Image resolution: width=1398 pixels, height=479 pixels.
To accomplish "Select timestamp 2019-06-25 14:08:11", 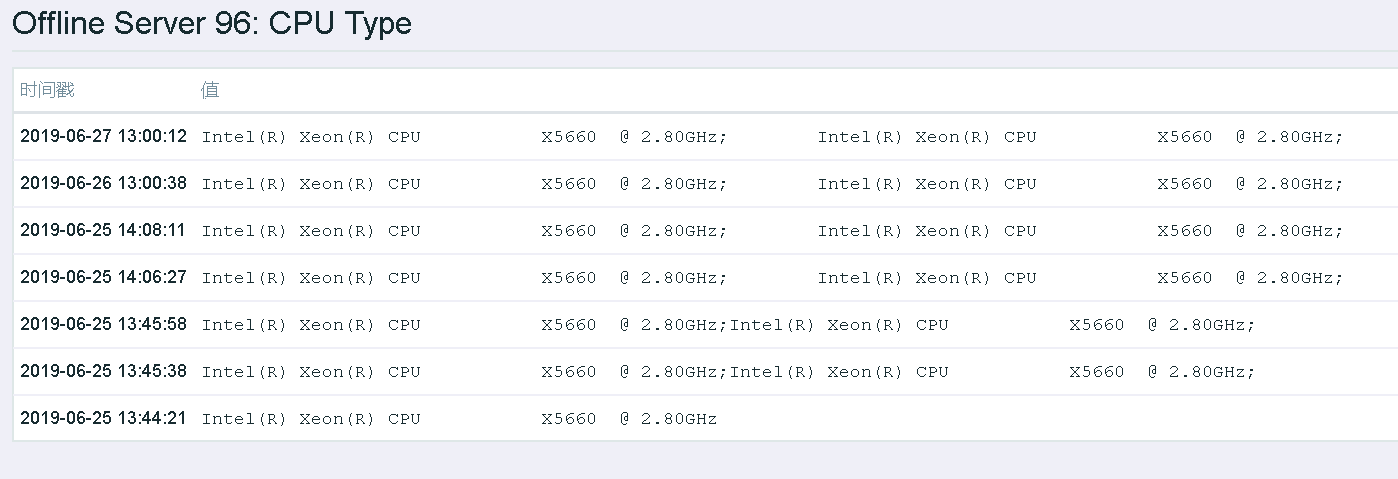I will (x=103, y=230).
